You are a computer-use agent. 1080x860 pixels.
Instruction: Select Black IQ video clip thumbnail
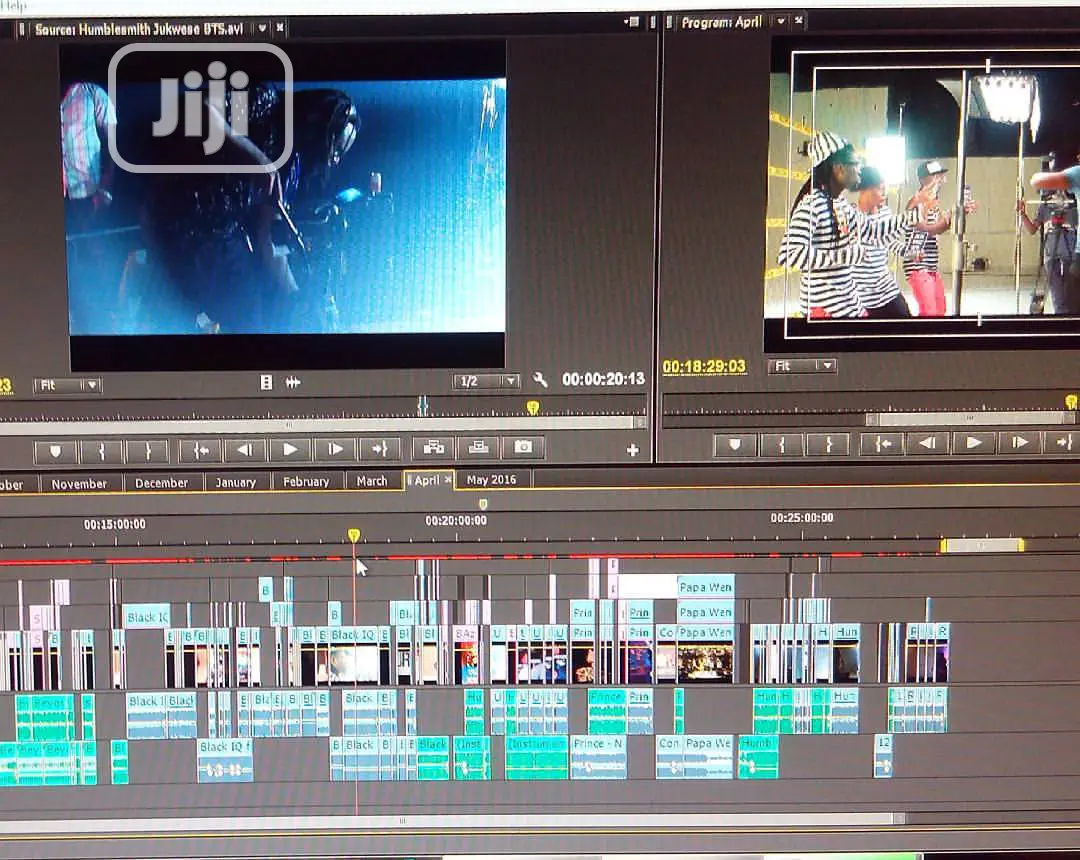point(353,663)
